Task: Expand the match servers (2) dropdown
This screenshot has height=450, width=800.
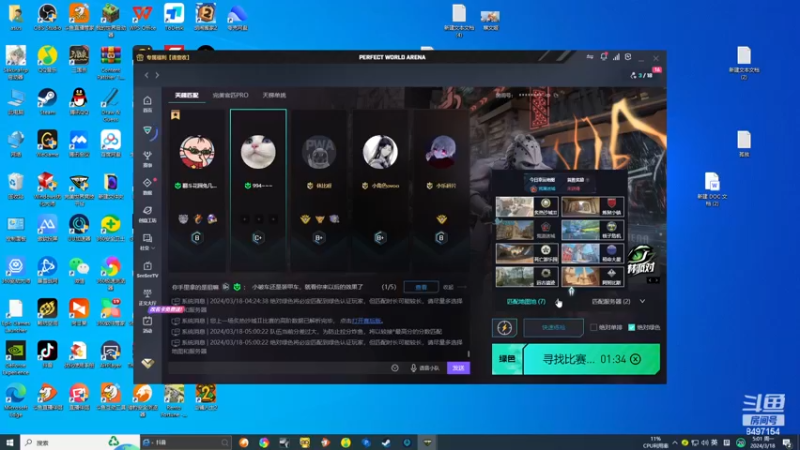Action: pyautogui.click(x=618, y=302)
